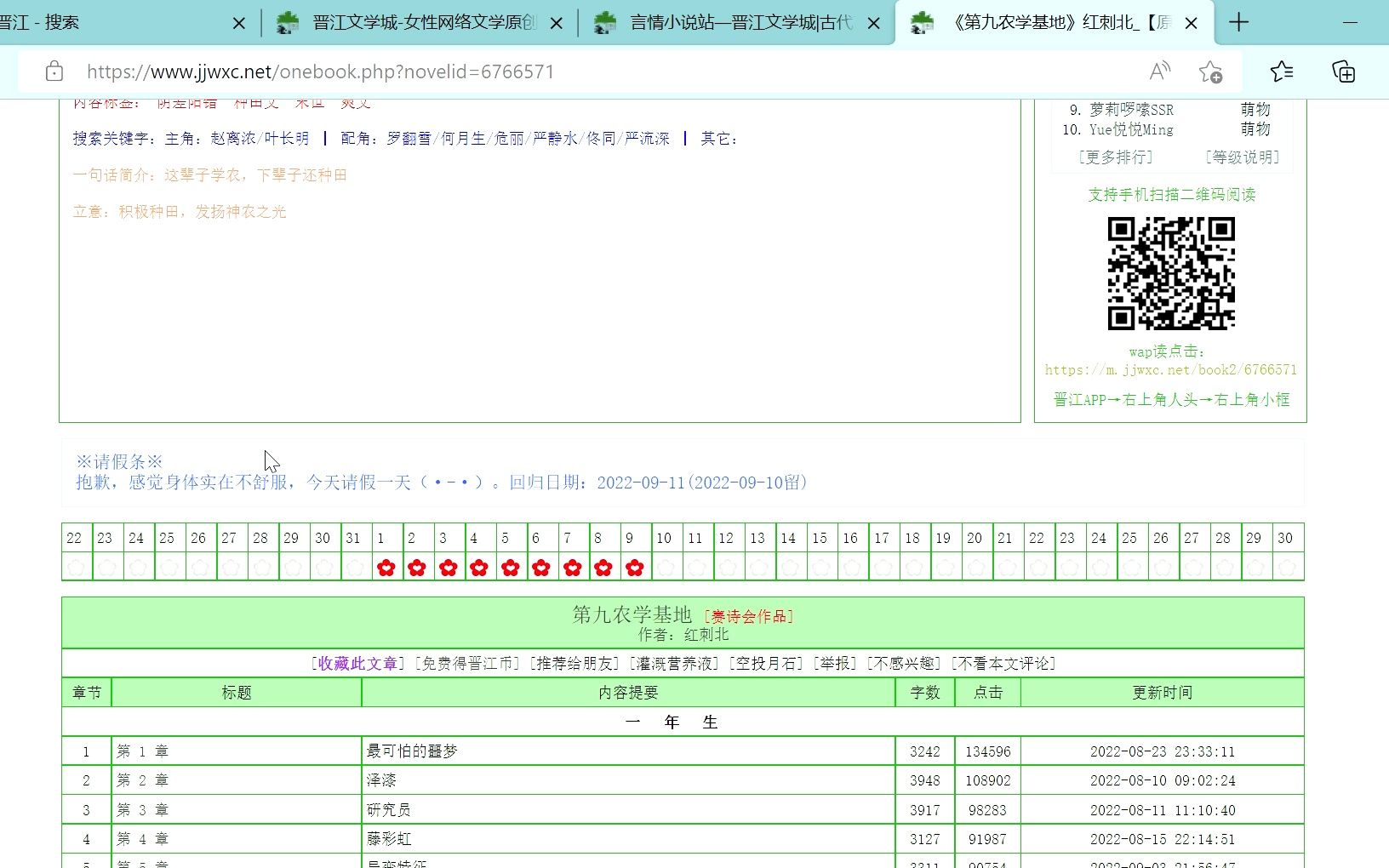The height and width of the screenshot is (868, 1389).
Task: Click the red flower under calendar day 4
Action: [479, 568]
